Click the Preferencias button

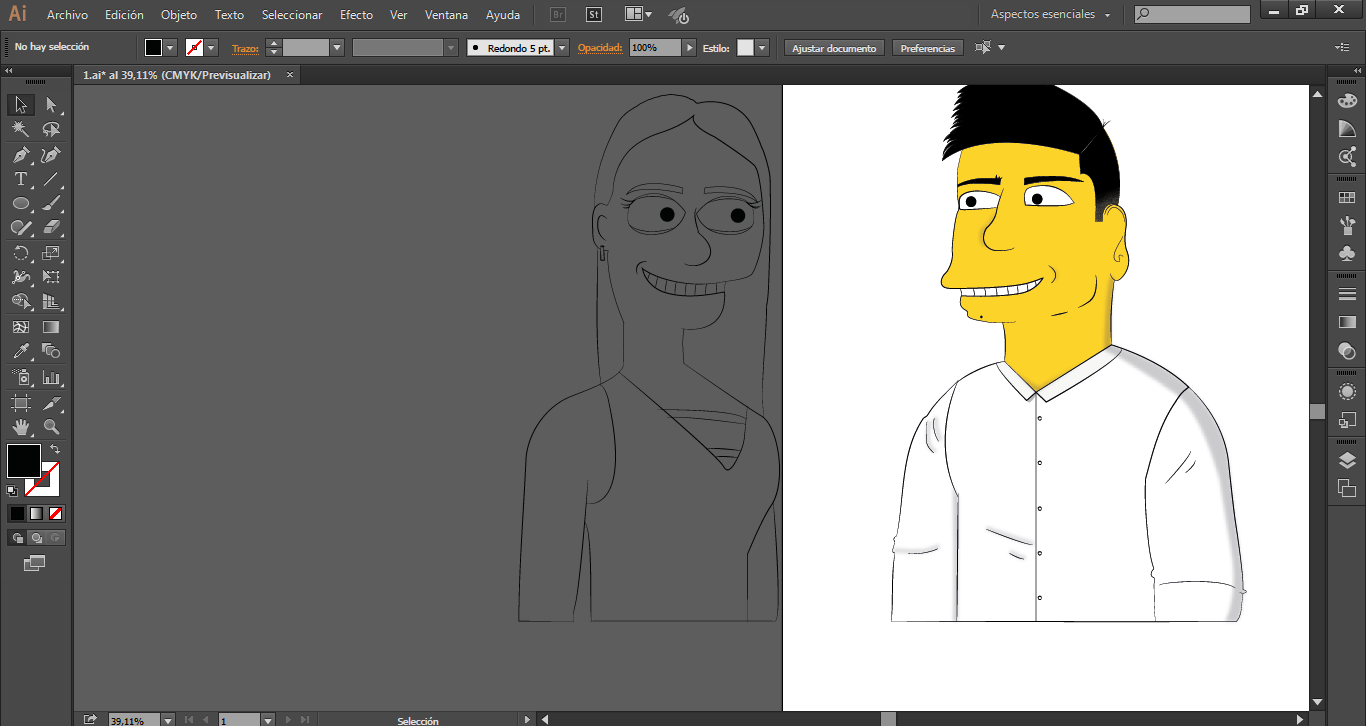click(927, 48)
